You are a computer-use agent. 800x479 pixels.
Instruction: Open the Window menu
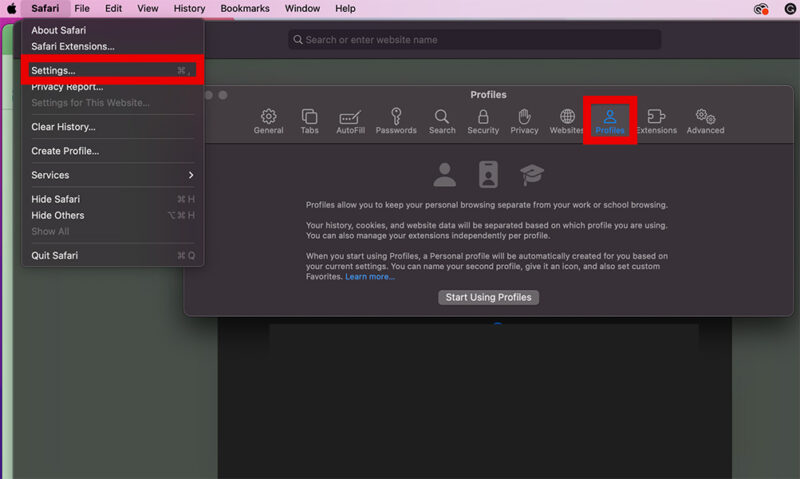coord(302,8)
